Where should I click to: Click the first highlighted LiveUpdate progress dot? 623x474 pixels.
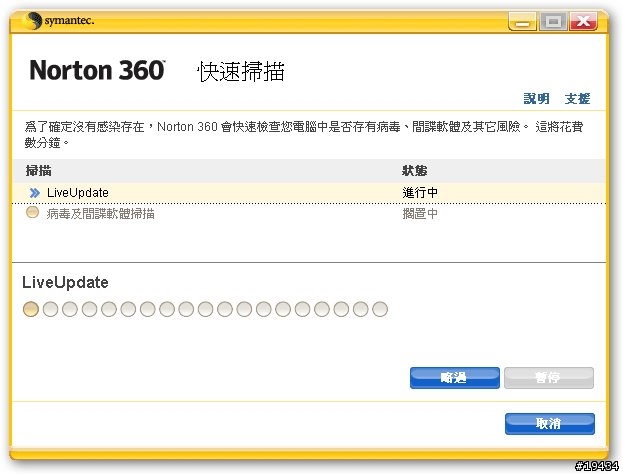[31, 309]
